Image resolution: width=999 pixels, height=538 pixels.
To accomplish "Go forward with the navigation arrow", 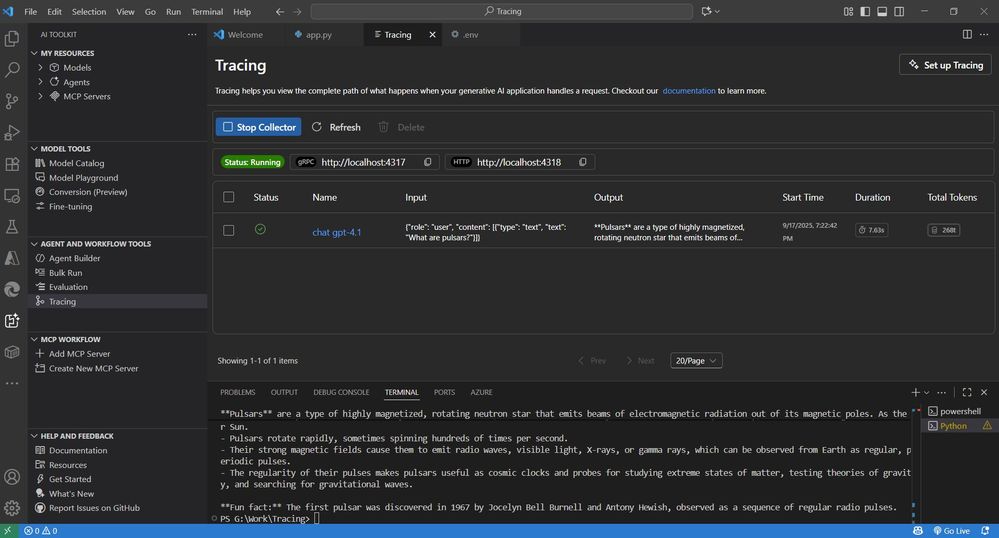I will pyautogui.click(x=297, y=11).
